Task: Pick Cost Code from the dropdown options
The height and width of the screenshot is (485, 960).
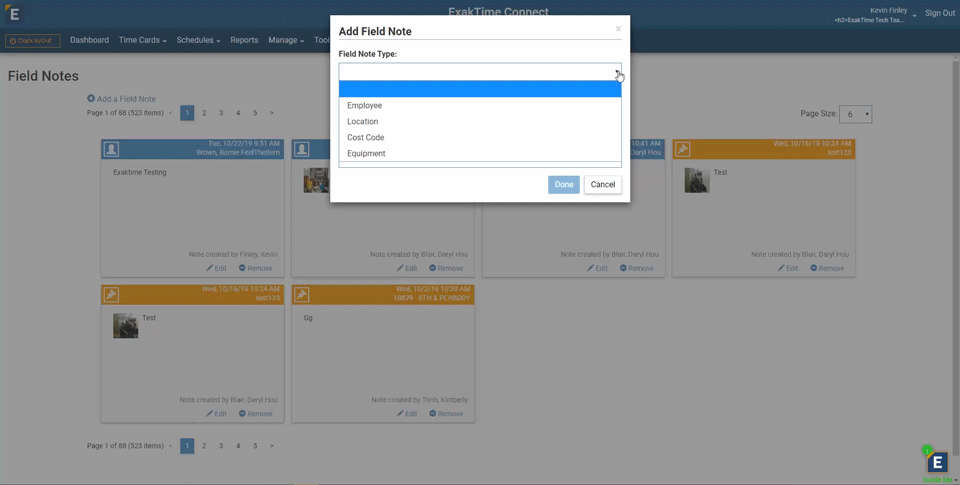Action: pos(366,138)
